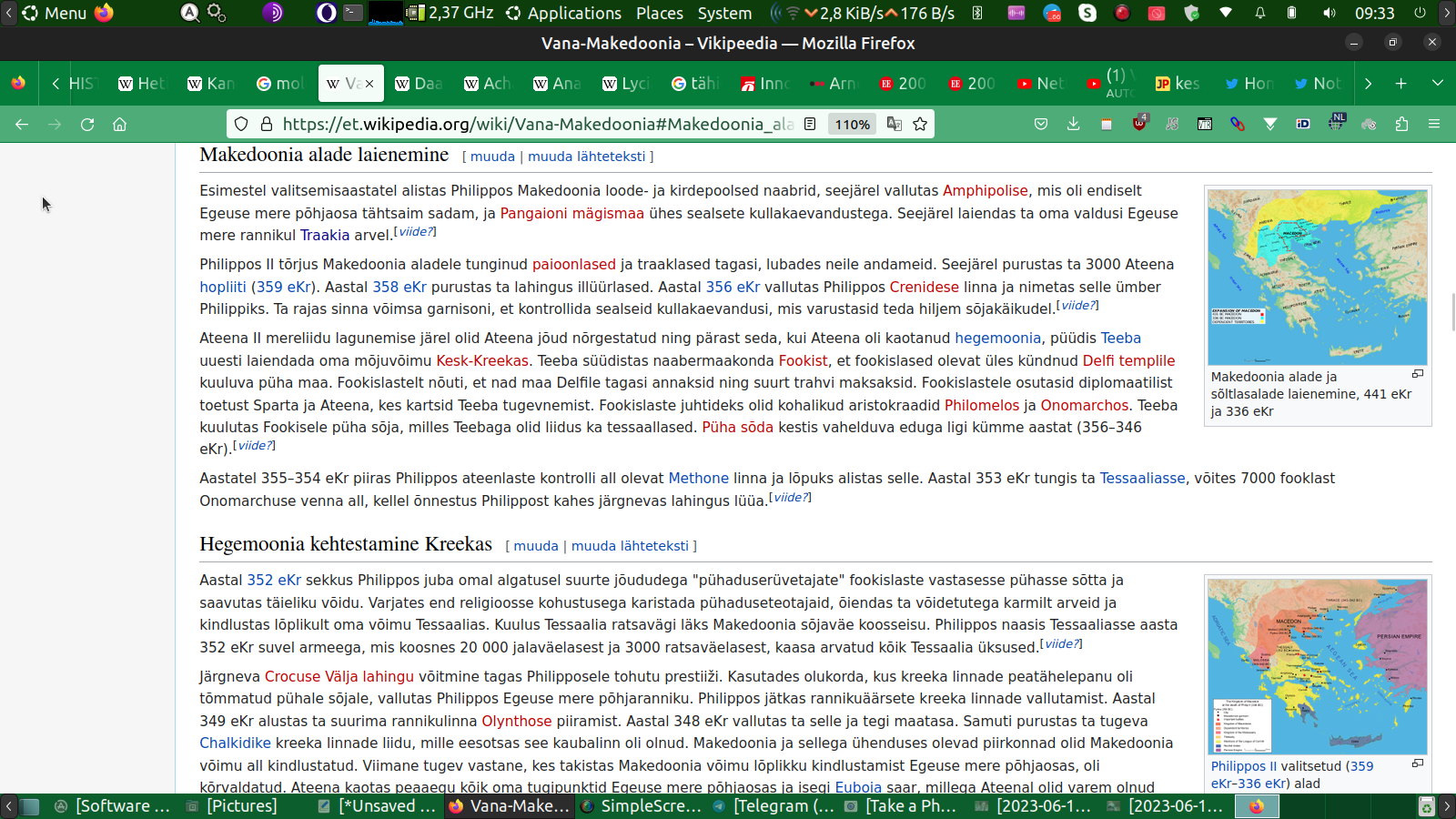This screenshot has height=819, width=1456.
Task: Expand the list all tabs chevron
Action: [1438, 84]
